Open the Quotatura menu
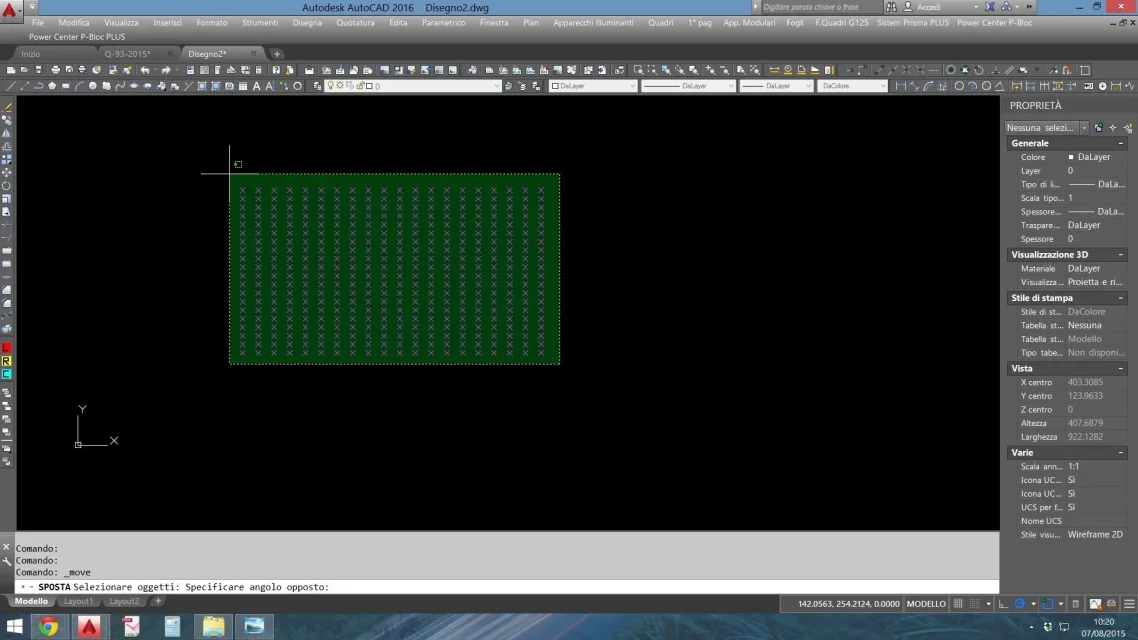 355,22
